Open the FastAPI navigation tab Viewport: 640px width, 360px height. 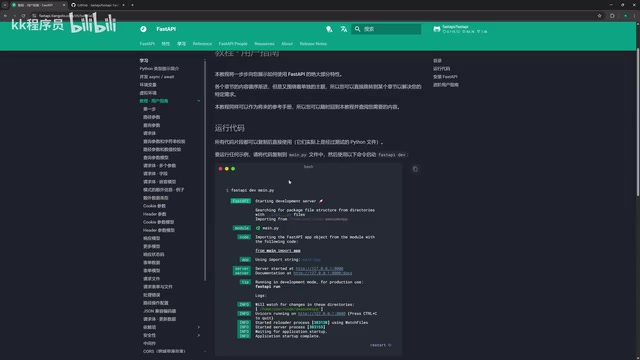tap(147, 44)
